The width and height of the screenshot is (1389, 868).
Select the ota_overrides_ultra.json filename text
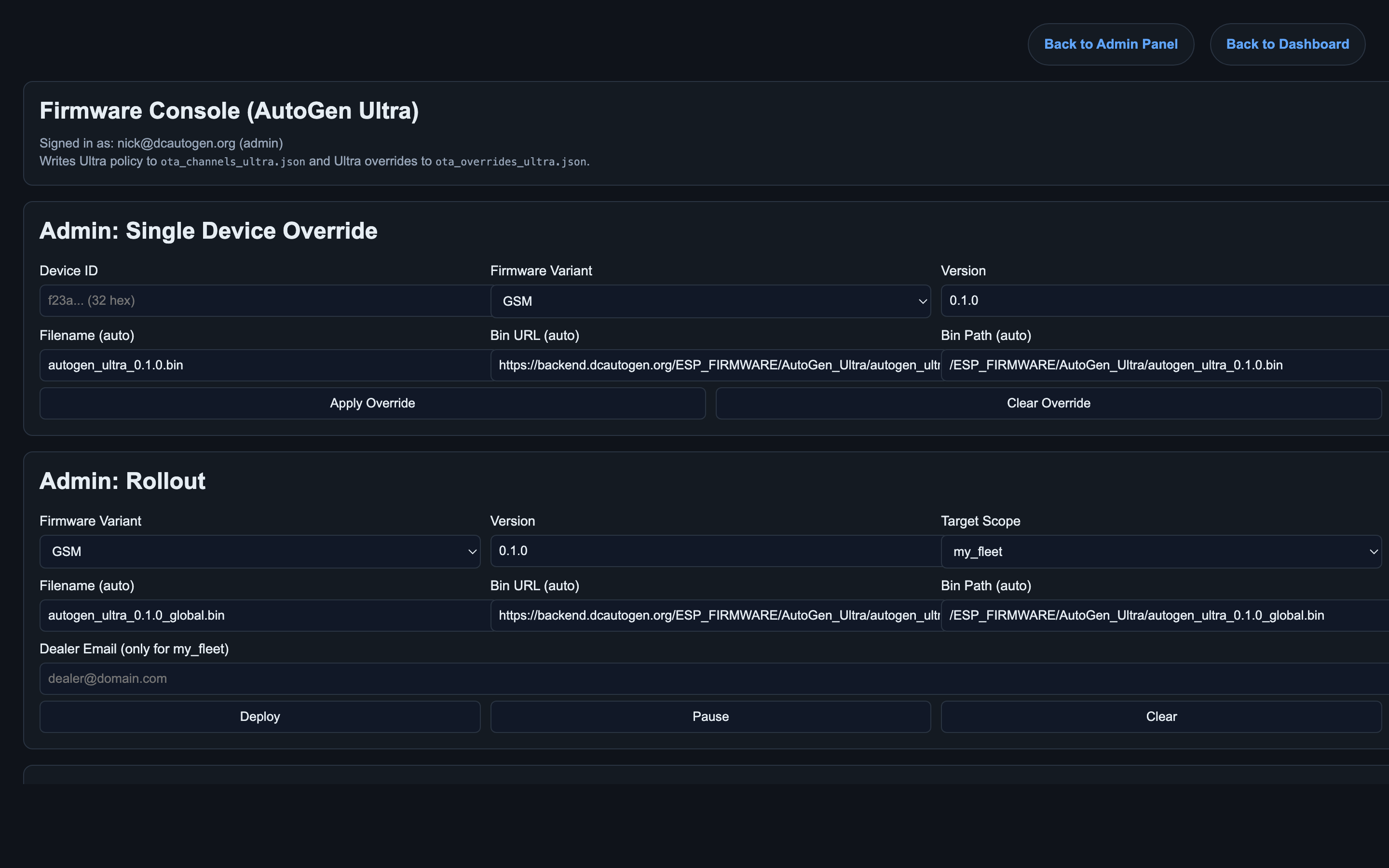[511, 162]
